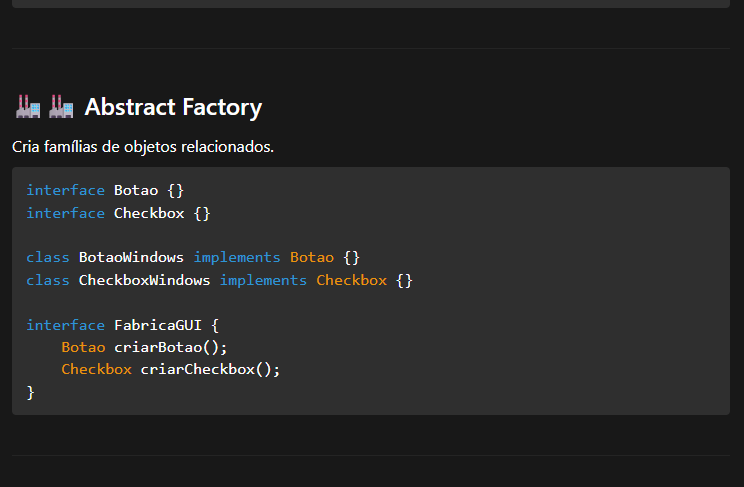Click the FabricaGUI interface name

pos(157,325)
